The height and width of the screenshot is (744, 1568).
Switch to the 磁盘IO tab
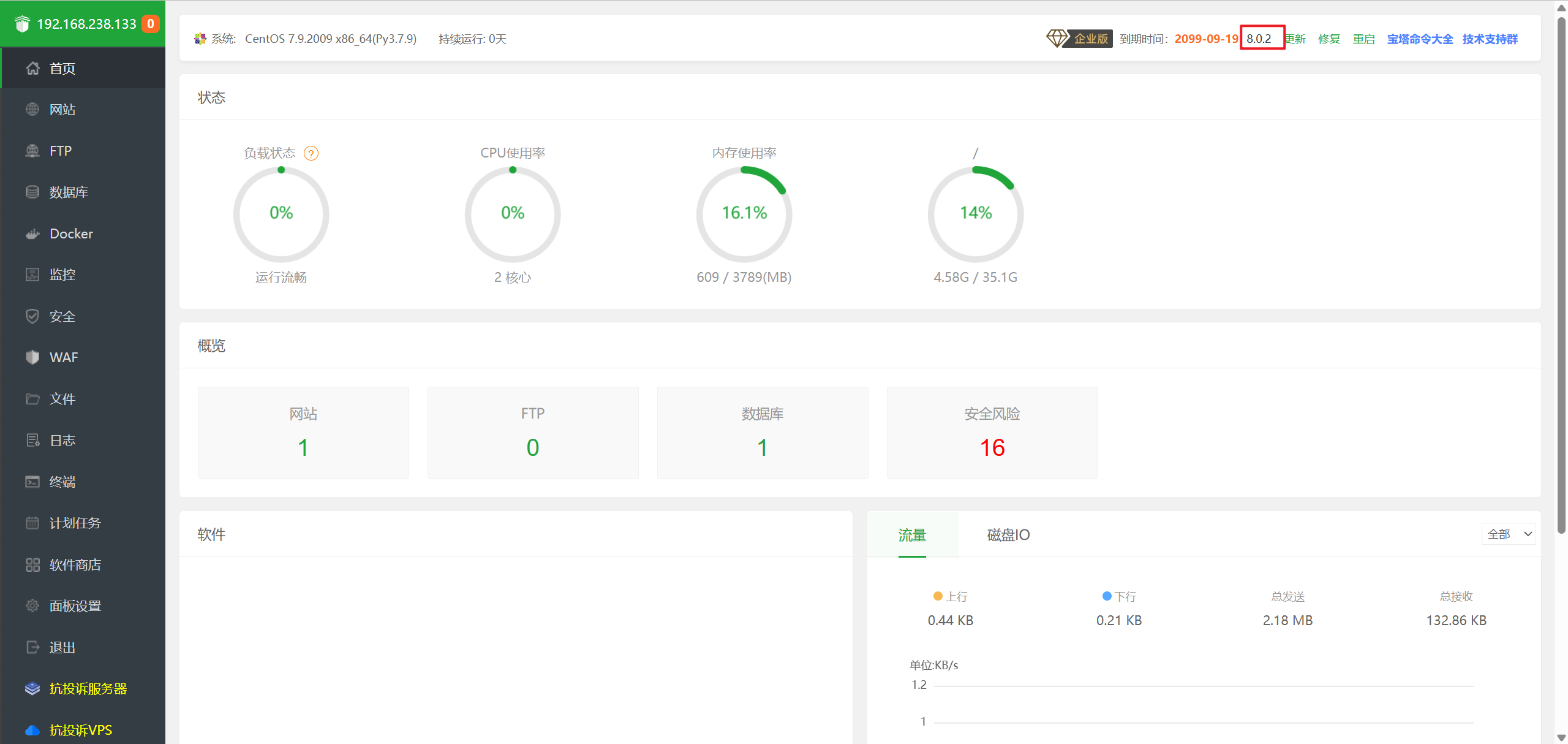tap(1008, 535)
